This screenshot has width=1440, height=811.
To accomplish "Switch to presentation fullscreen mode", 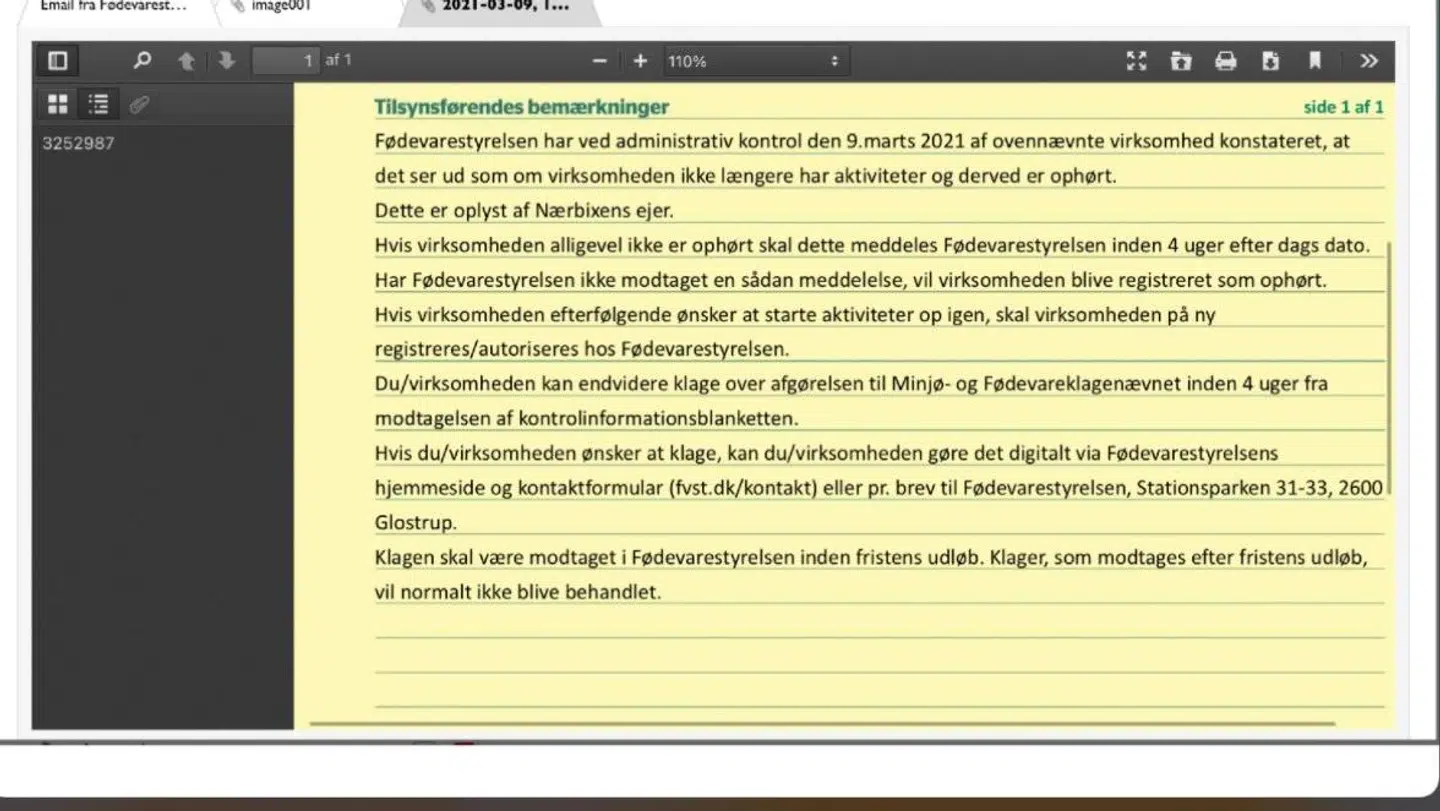I will pos(1136,61).
